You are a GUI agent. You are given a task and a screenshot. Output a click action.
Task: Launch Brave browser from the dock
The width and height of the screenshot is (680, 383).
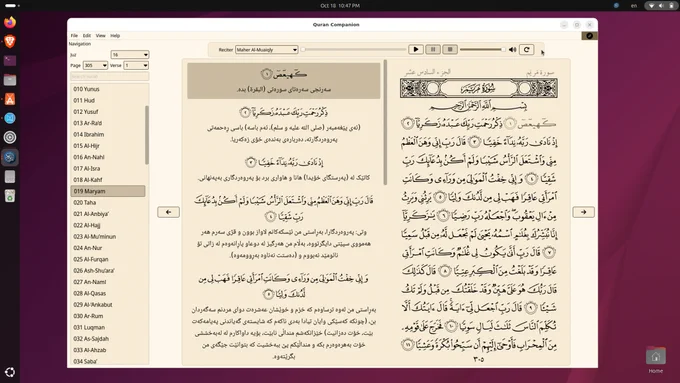(10, 41)
